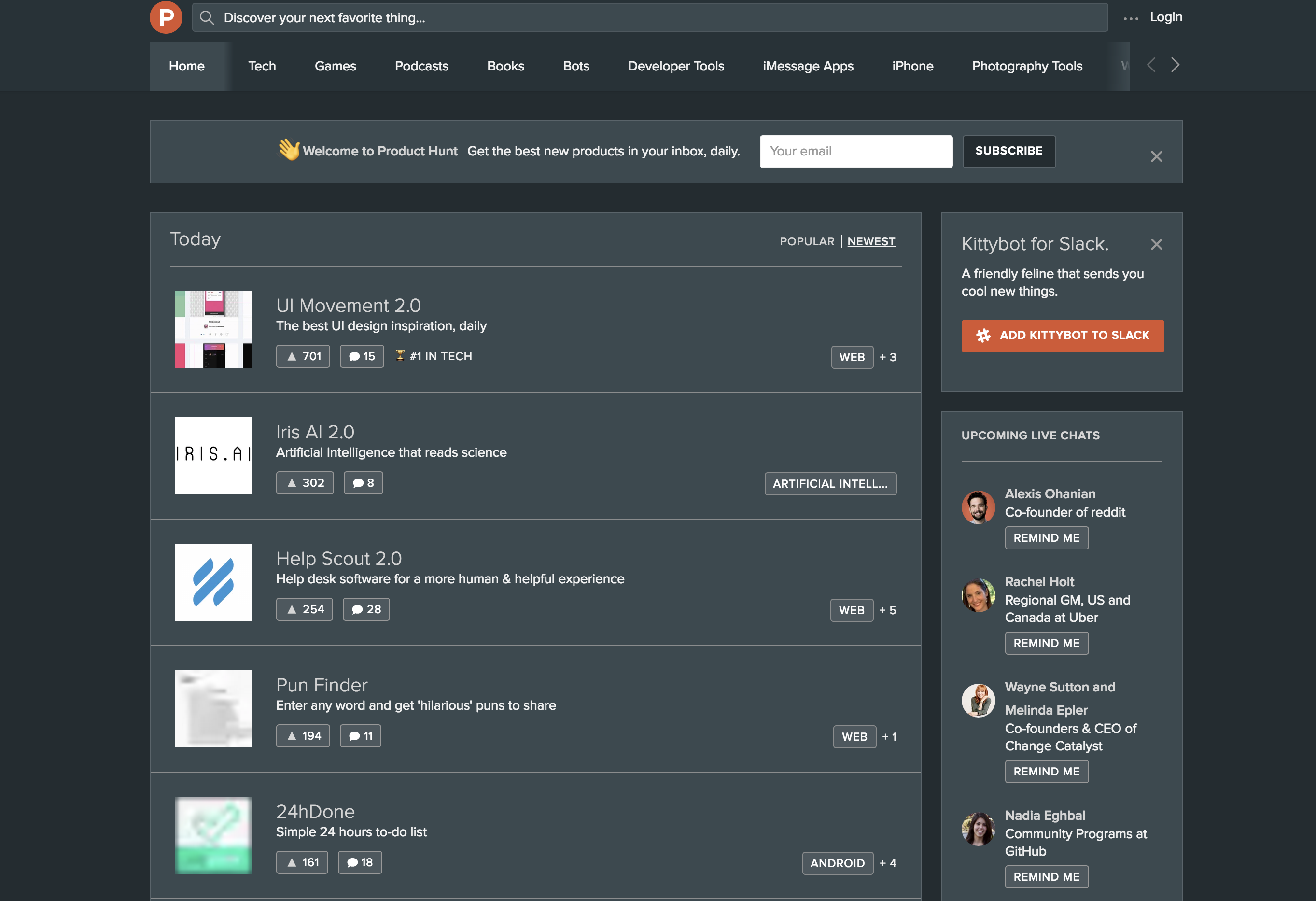Click the search magnifier icon
Screen dimensions: 1316x901
click(x=207, y=17)
